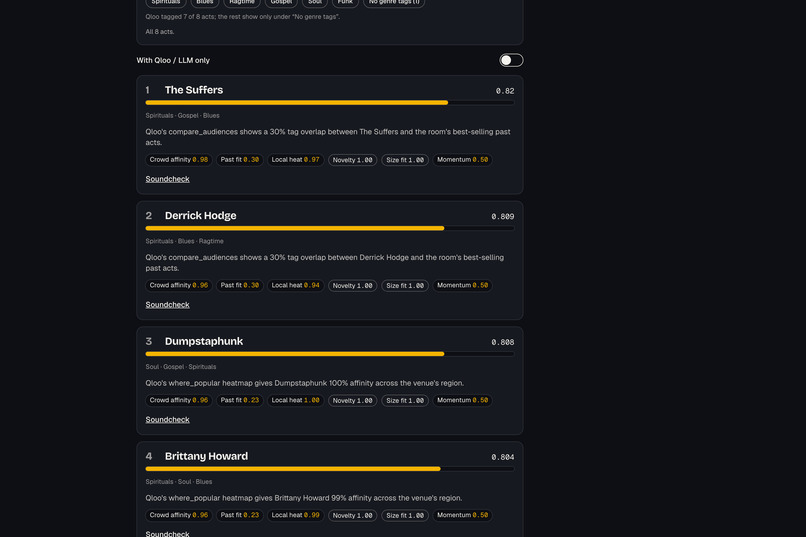Click the act title Dumpstaphunk

pyautogui.click(x=204, y=341)
